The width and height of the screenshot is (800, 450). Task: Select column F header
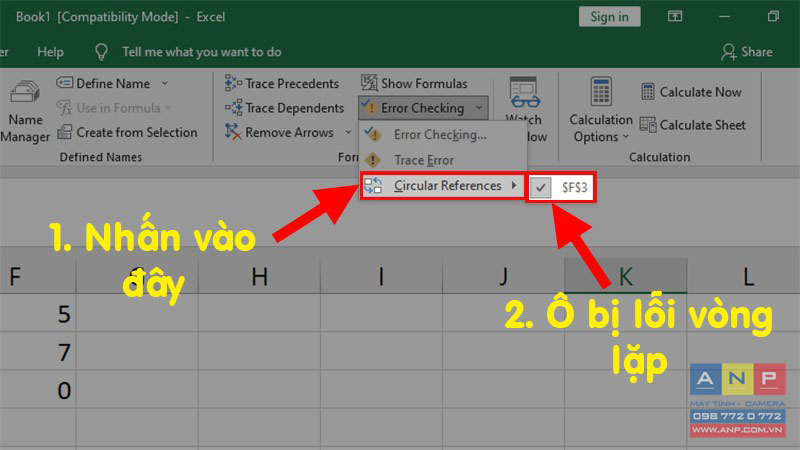(38, 276)
